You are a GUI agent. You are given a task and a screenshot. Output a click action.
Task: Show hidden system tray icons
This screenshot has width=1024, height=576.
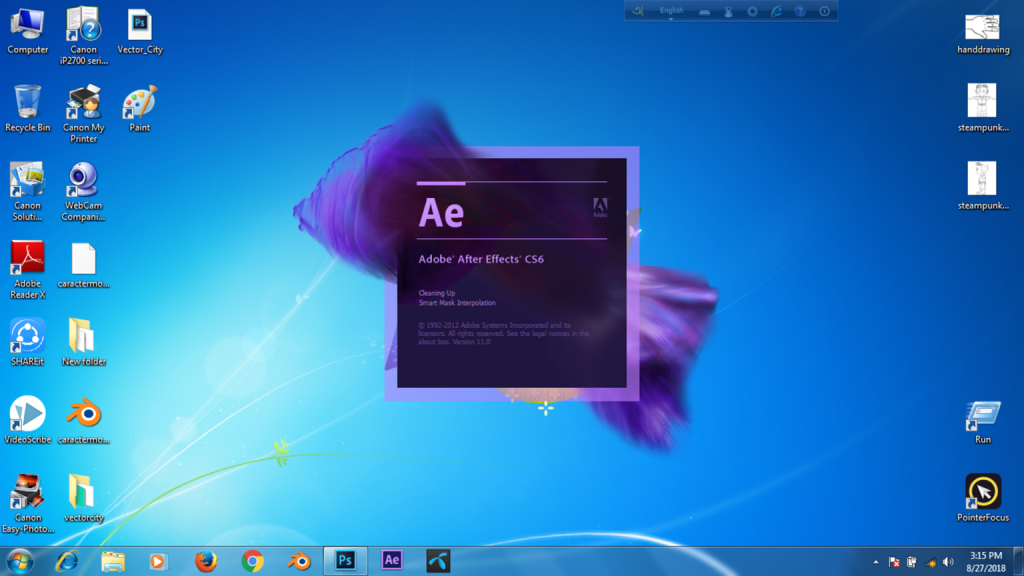pyautogui.click(x=876, y=562)
